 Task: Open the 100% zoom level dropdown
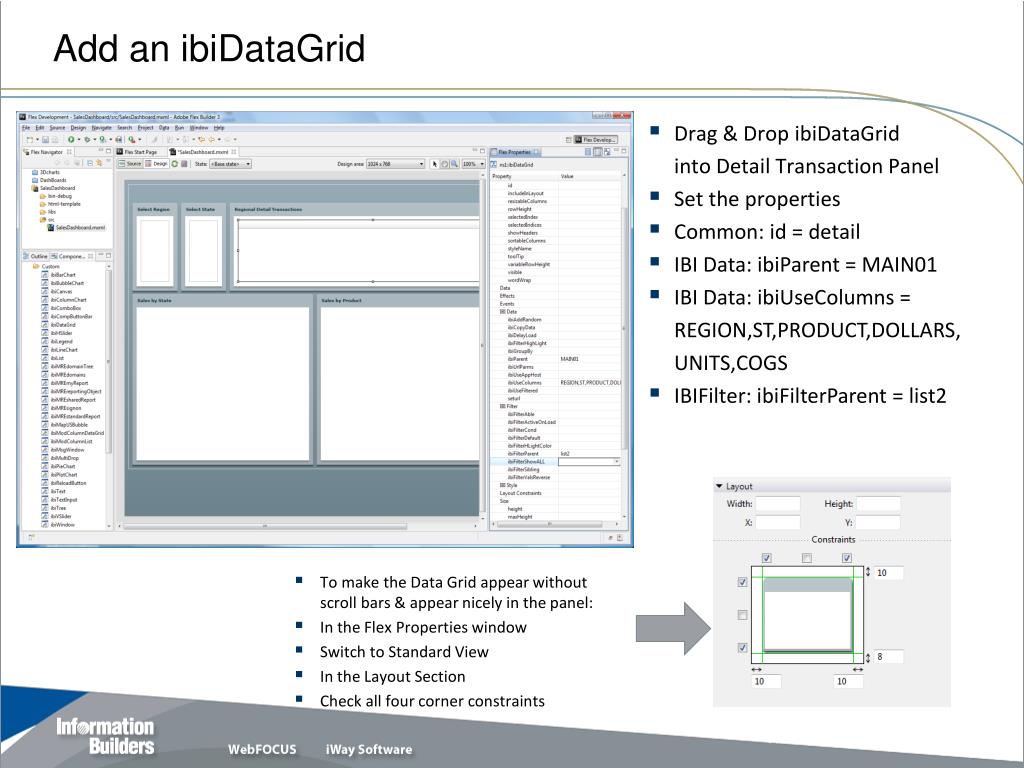pyautogui.click(x=473, y=164)
